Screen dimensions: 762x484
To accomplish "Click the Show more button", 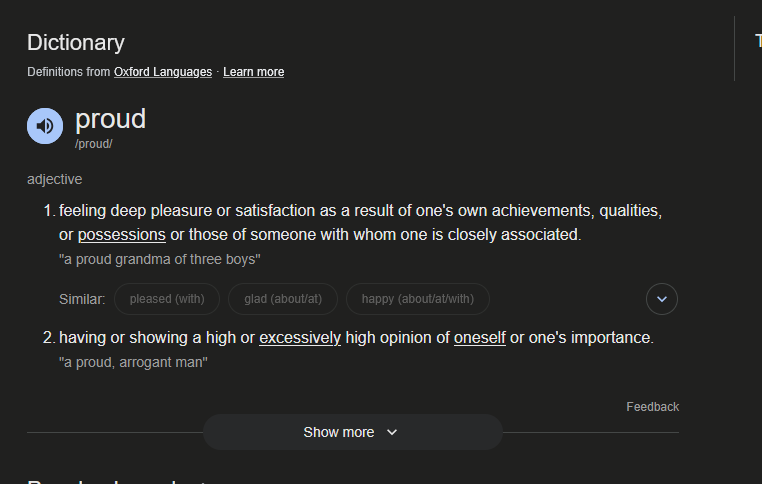I will click(x=352, y=432).
